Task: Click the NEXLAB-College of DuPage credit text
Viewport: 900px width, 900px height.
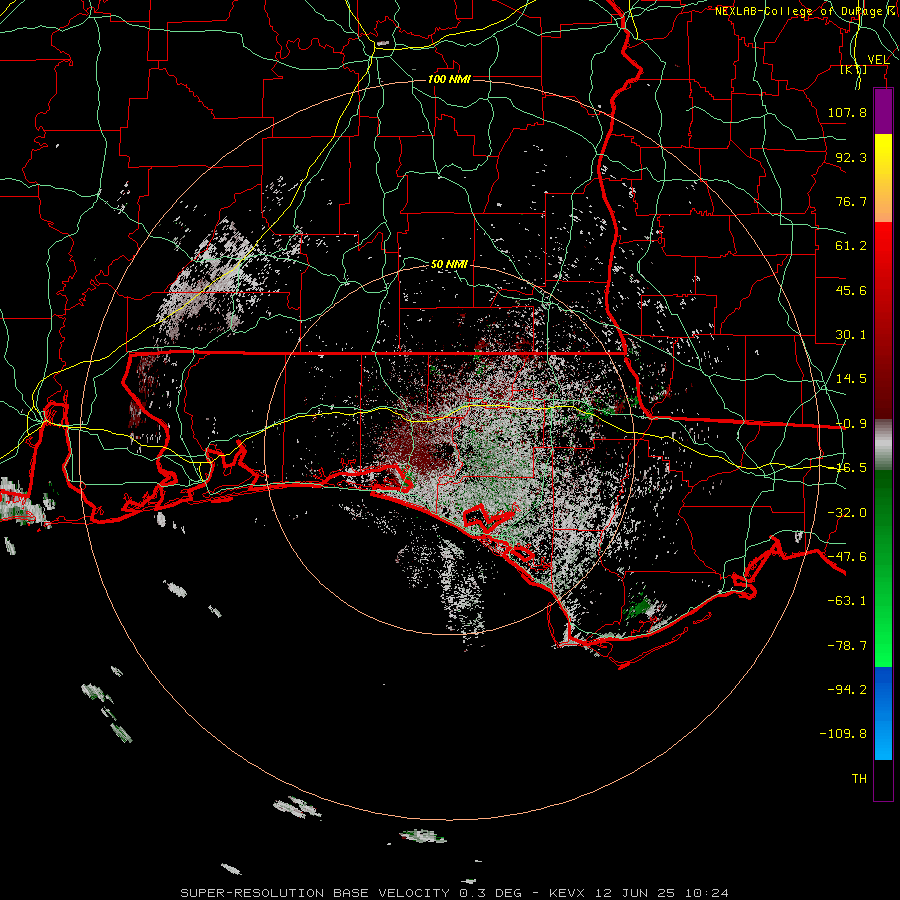Action: tap(803, 11)
